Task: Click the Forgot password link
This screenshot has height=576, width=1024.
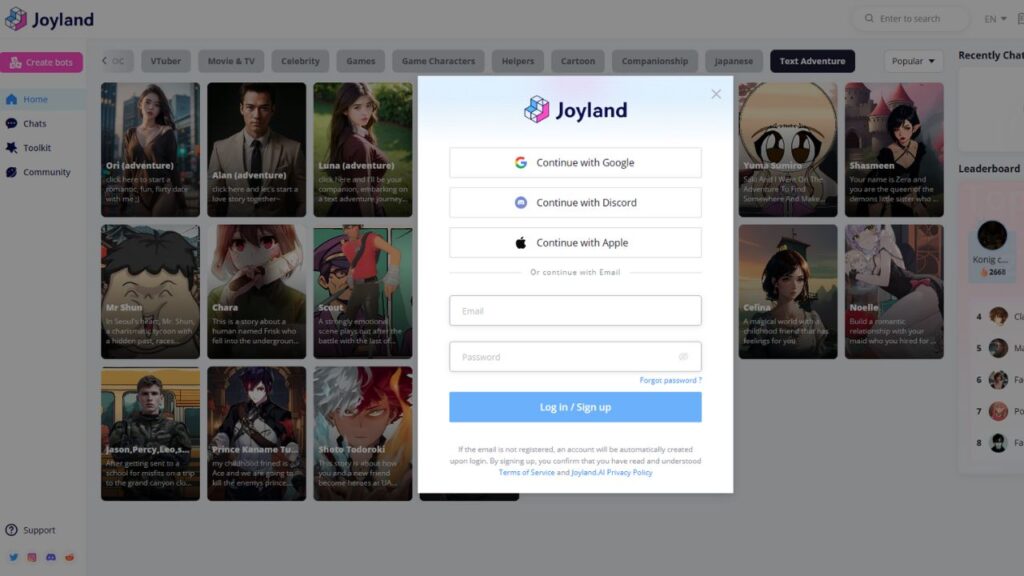Action: [x=671, y=380]
